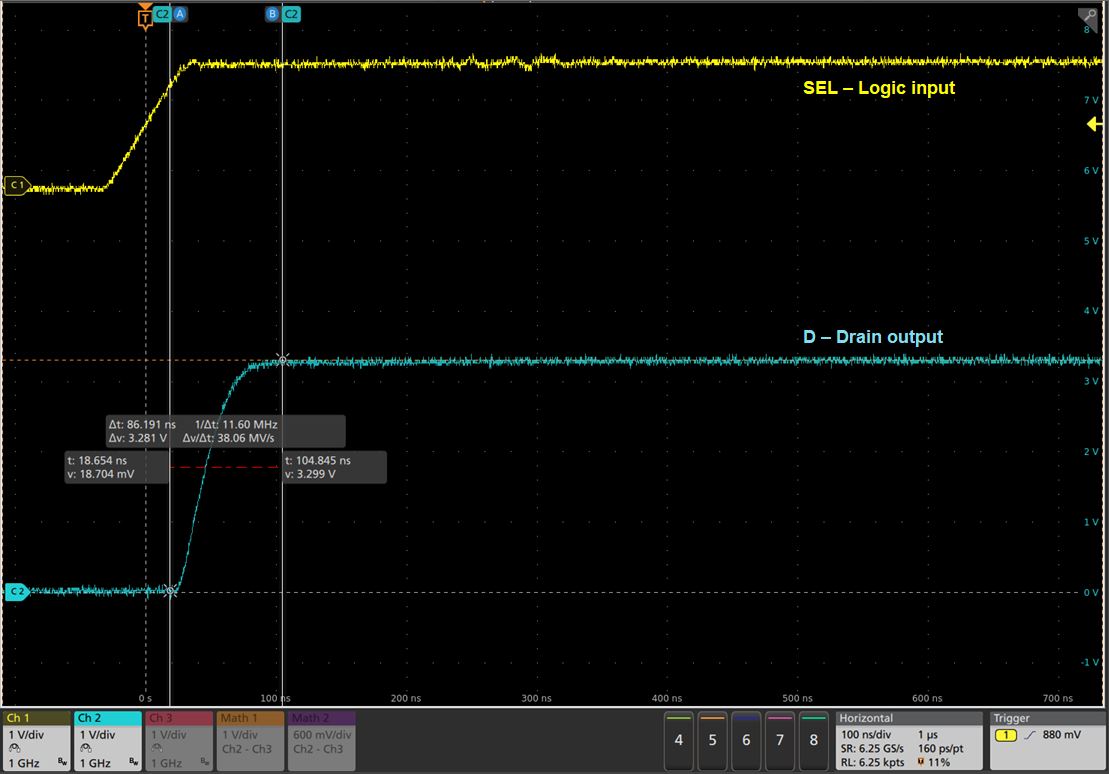Image resolution: width=1109 pixels, height=774 pixels.
Task: Click the C2 waveform ground handle
Action: tap(16, 592)
